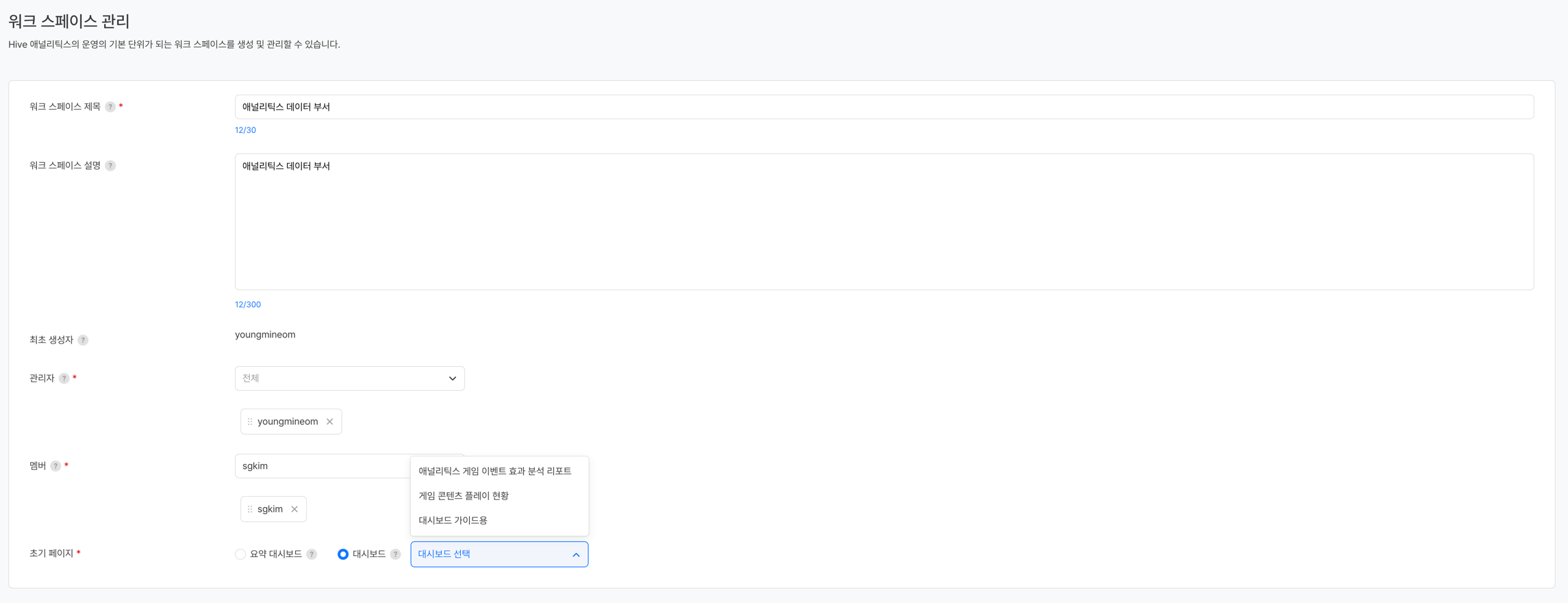The height and width of the screenshot is (603, 1568).
Task: Select the 대시보드 radio button
Action: [343, 554]
